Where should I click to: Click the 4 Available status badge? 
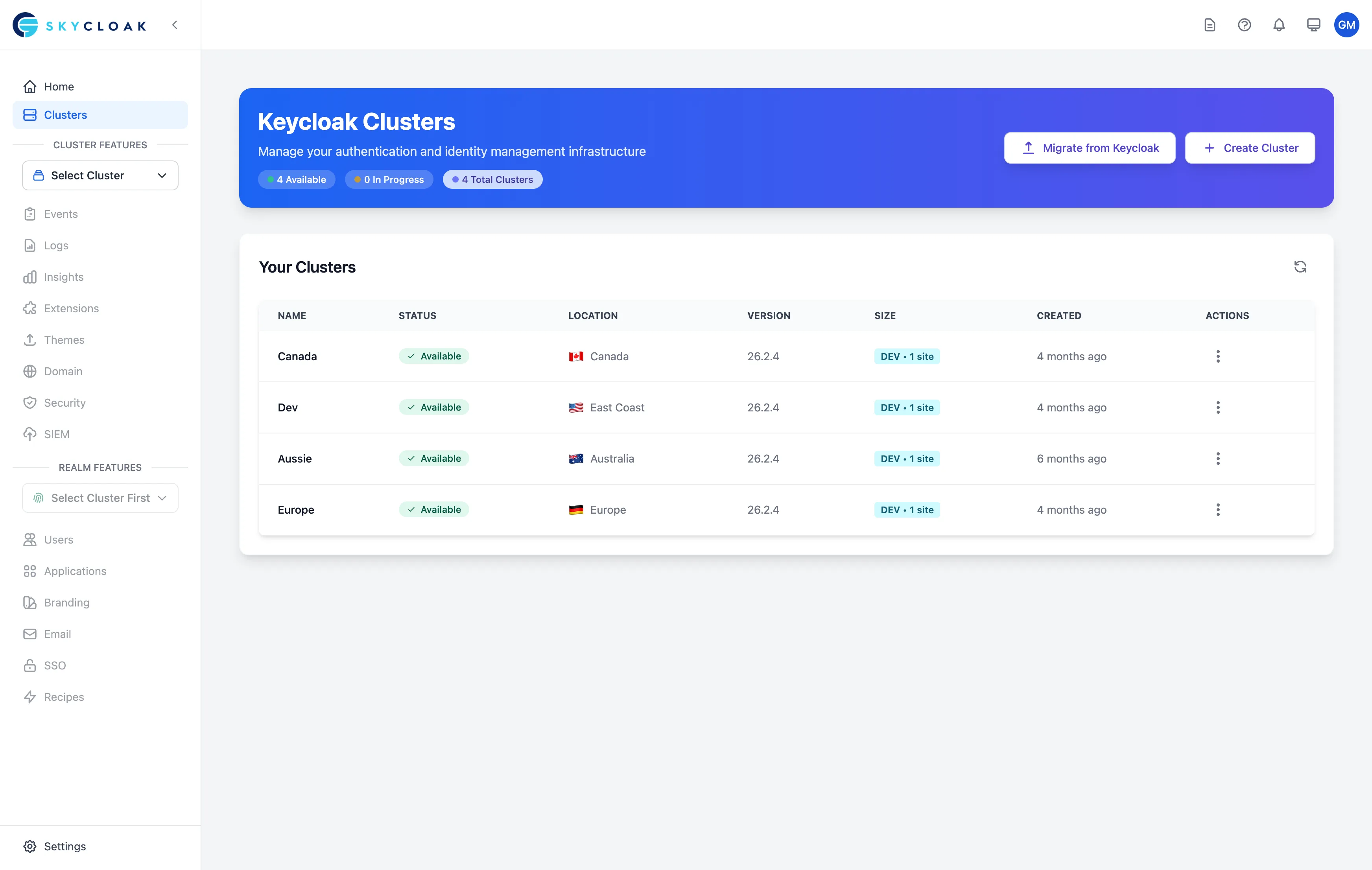(296, 179)
